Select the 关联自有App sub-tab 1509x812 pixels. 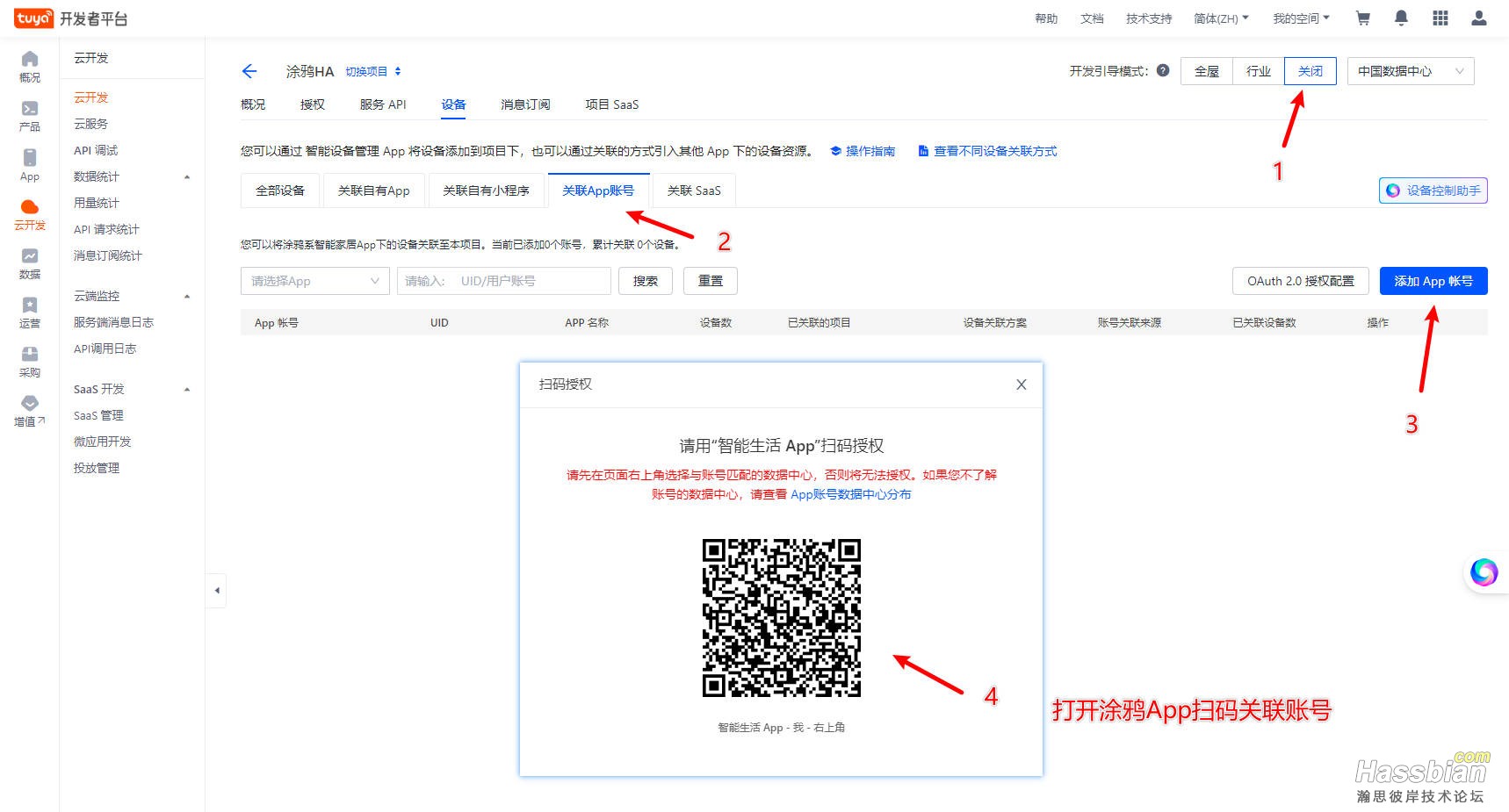(374, 190)
